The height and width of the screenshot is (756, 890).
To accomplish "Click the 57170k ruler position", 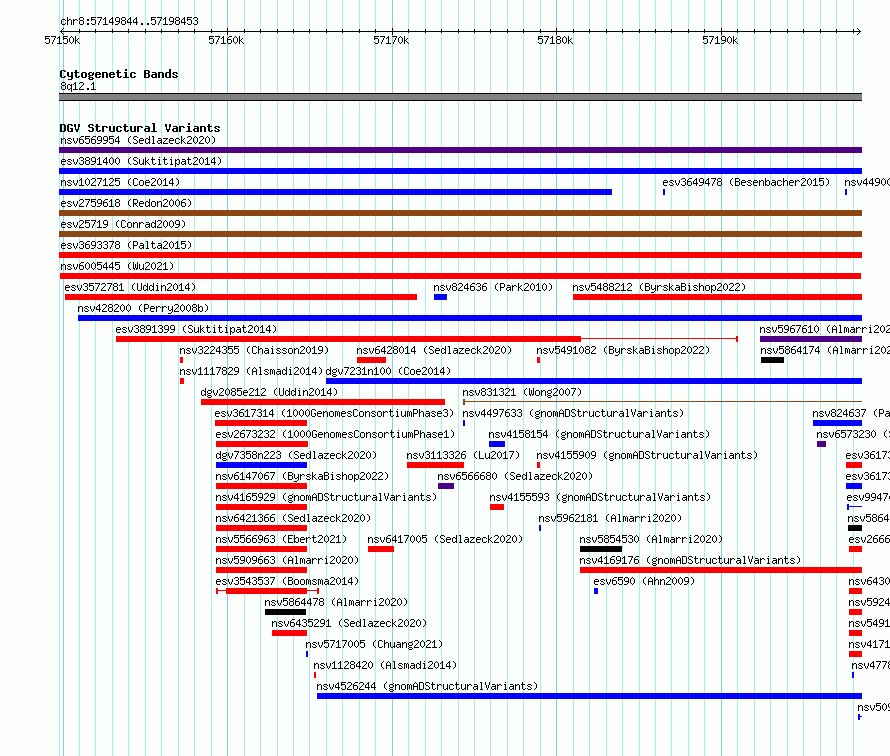I will pyautogui.click(x=391, y=40).
